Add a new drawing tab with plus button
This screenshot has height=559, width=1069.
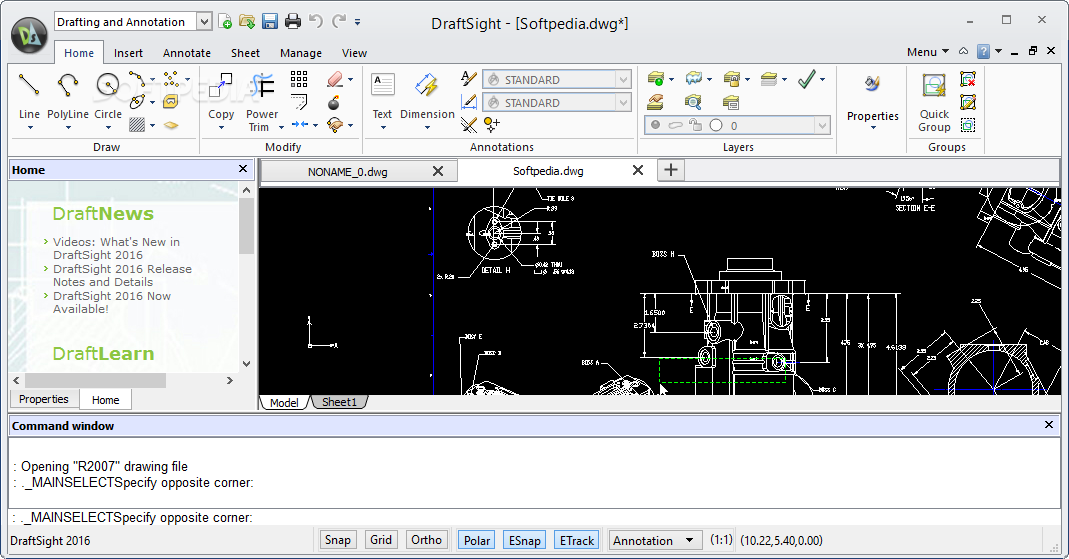671,170
